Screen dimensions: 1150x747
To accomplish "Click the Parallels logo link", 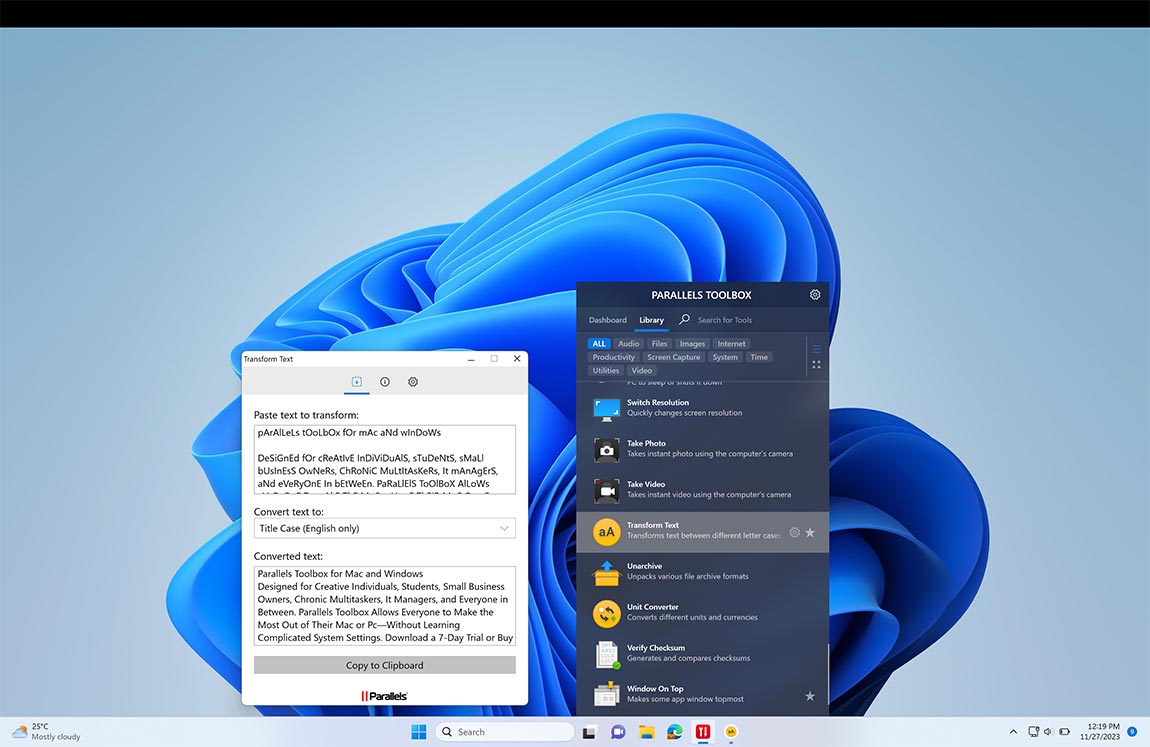I will tap(384, 695).
